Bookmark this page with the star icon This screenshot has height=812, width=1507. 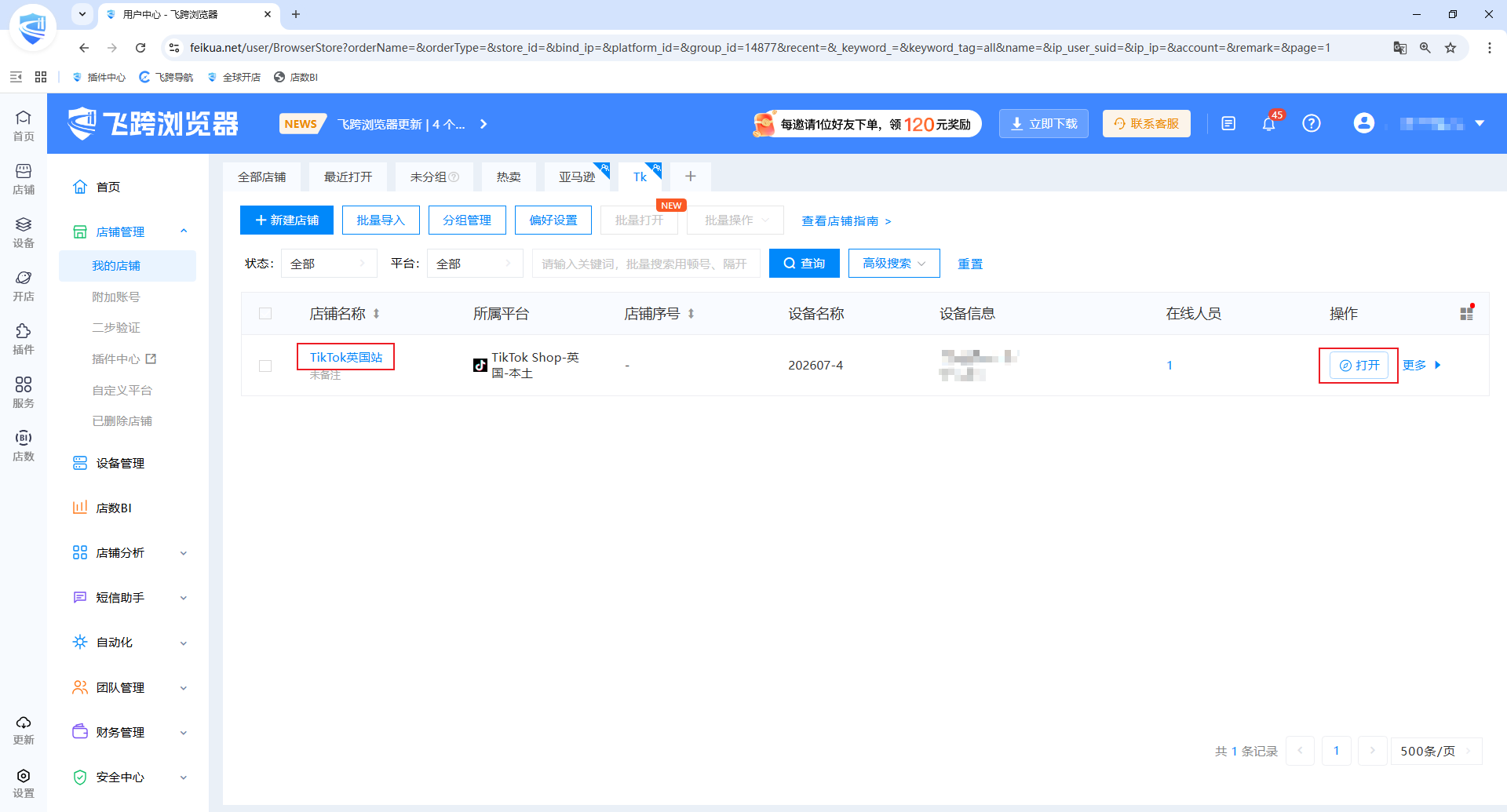click(1450, 48)
